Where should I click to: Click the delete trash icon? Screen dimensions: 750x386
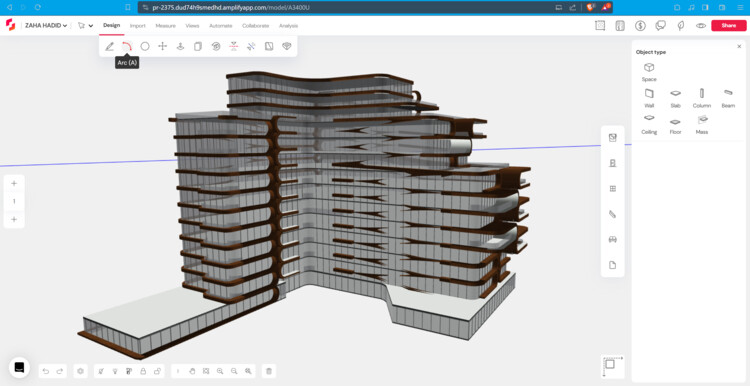tap(269, 371)
